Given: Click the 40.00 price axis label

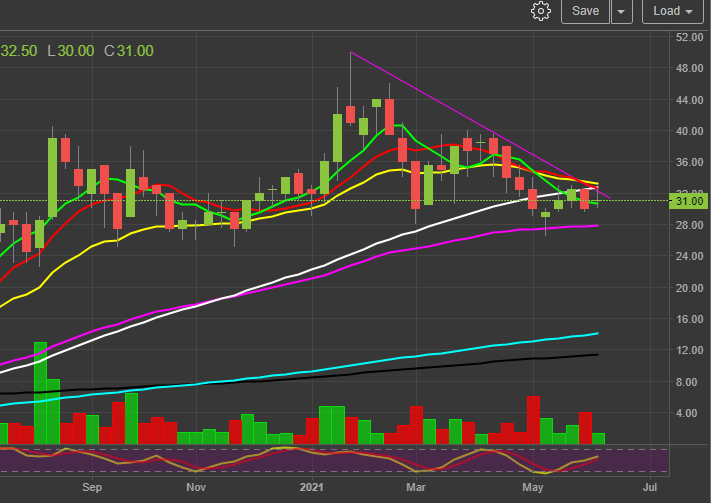Looking at the screenshot, I should 689,131.
